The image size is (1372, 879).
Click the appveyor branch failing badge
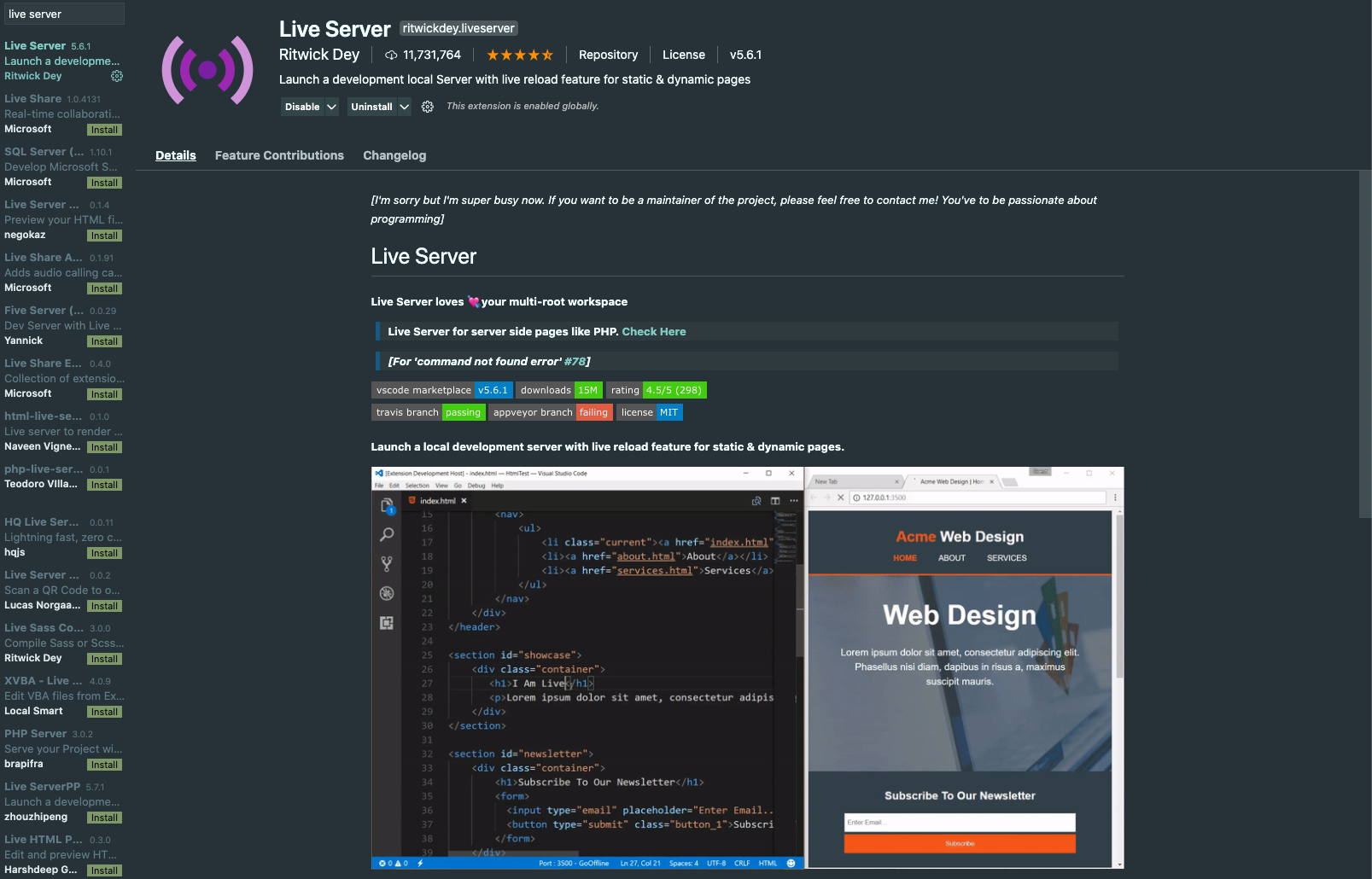551,412
